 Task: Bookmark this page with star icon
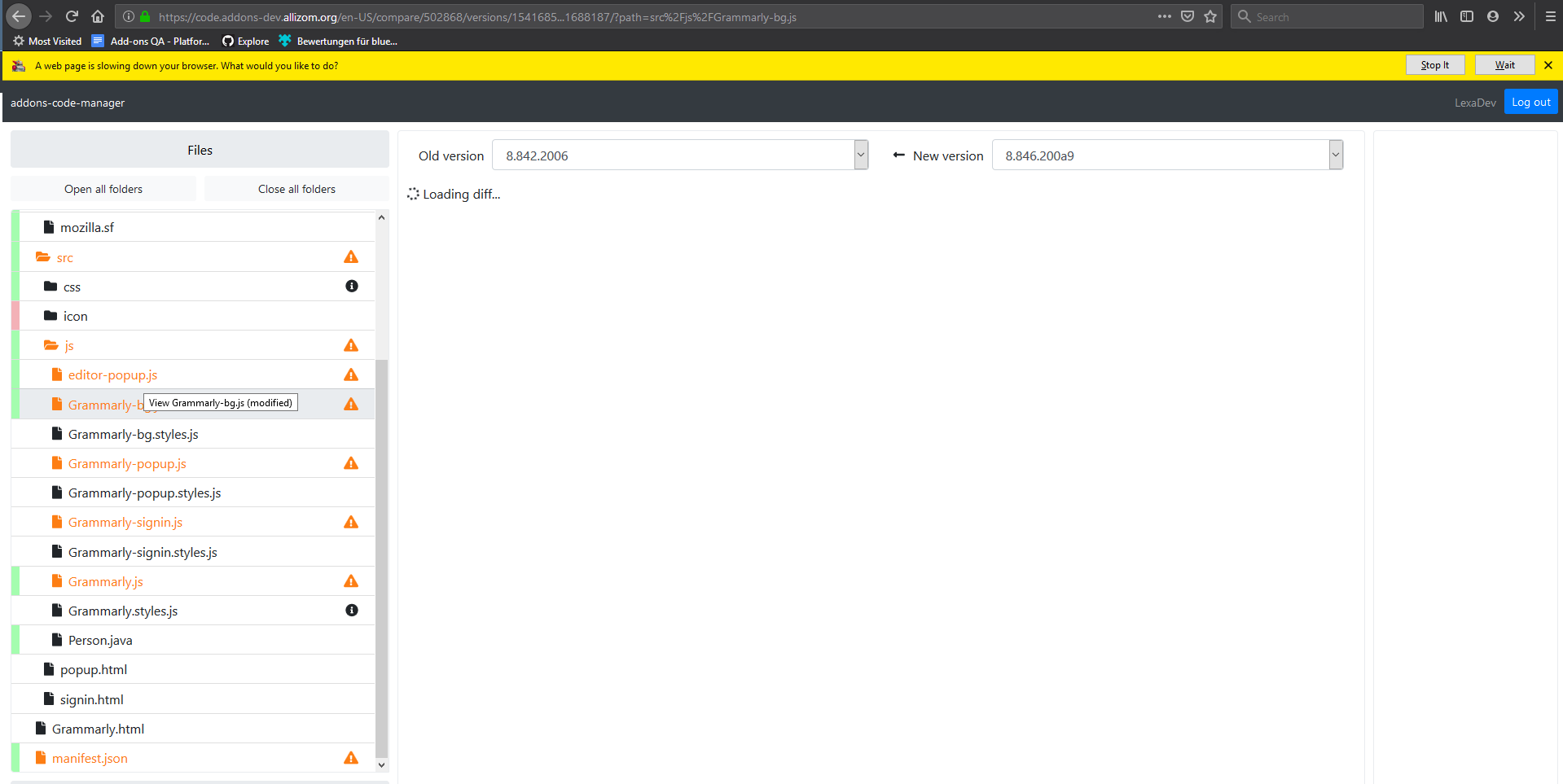(x=1210, y=16)
